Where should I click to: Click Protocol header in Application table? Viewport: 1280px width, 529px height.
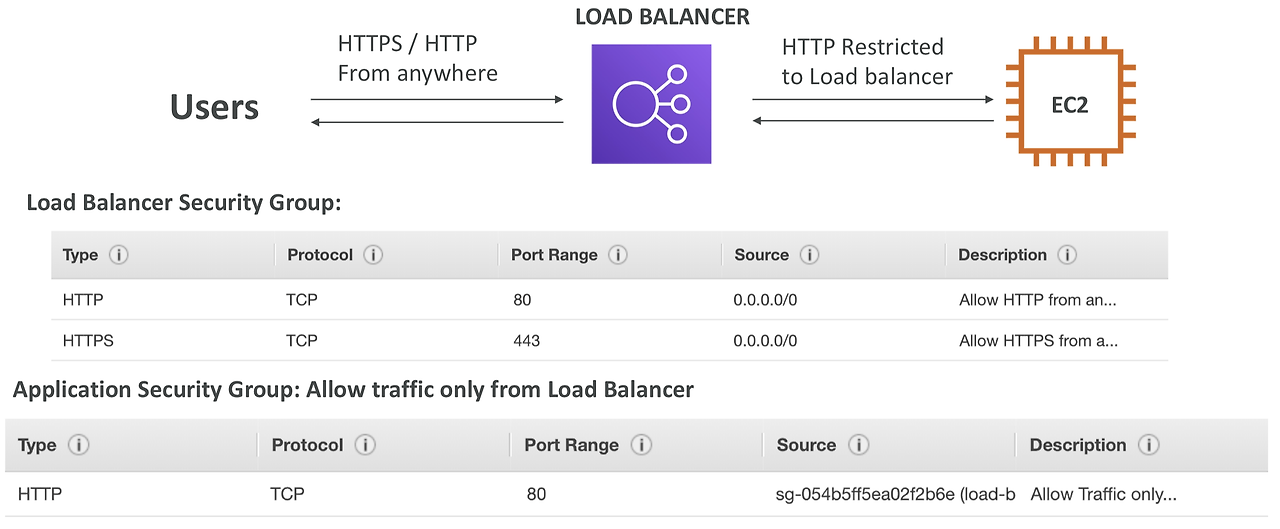click(x=307, y=445)
